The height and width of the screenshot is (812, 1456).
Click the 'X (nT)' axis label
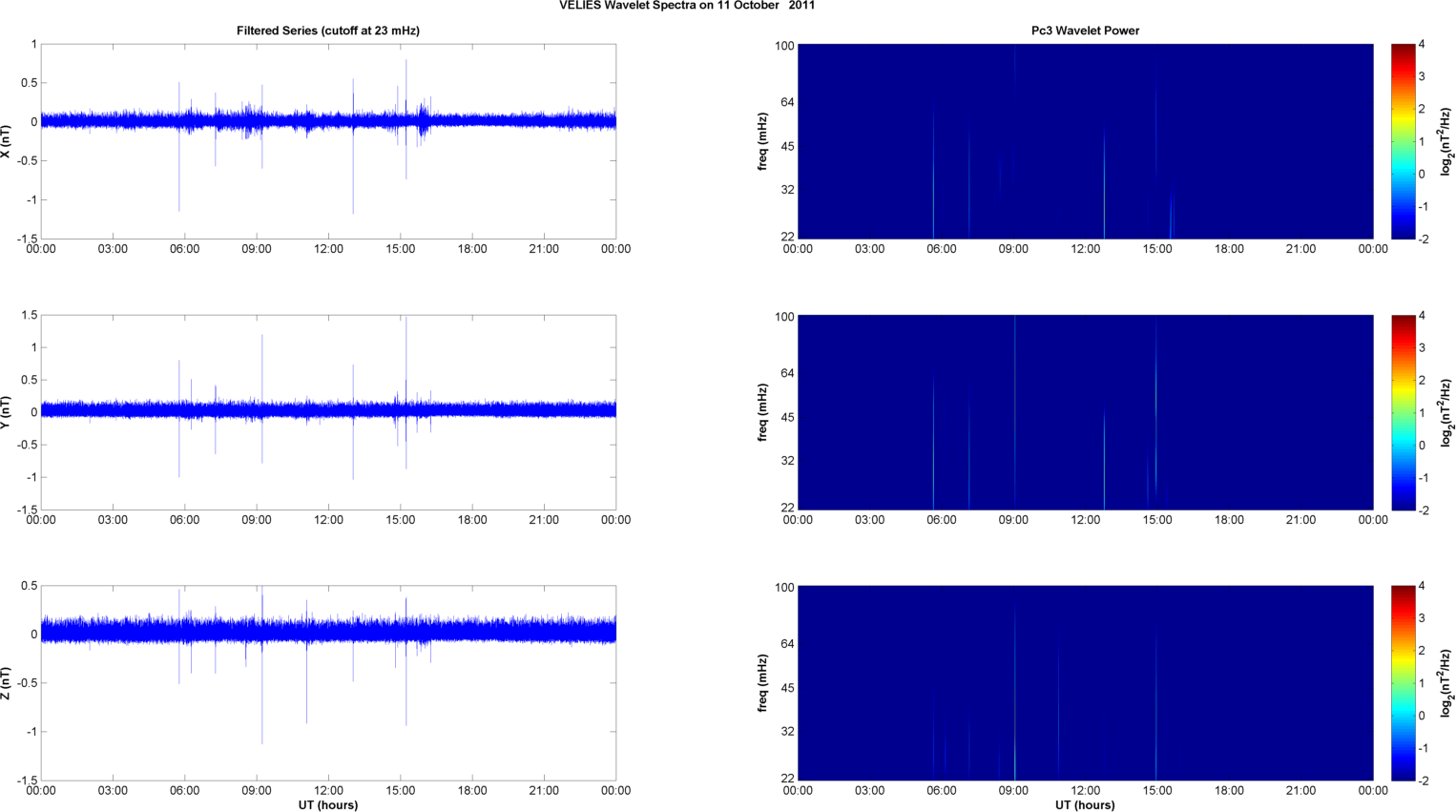(x=6, y=141)
